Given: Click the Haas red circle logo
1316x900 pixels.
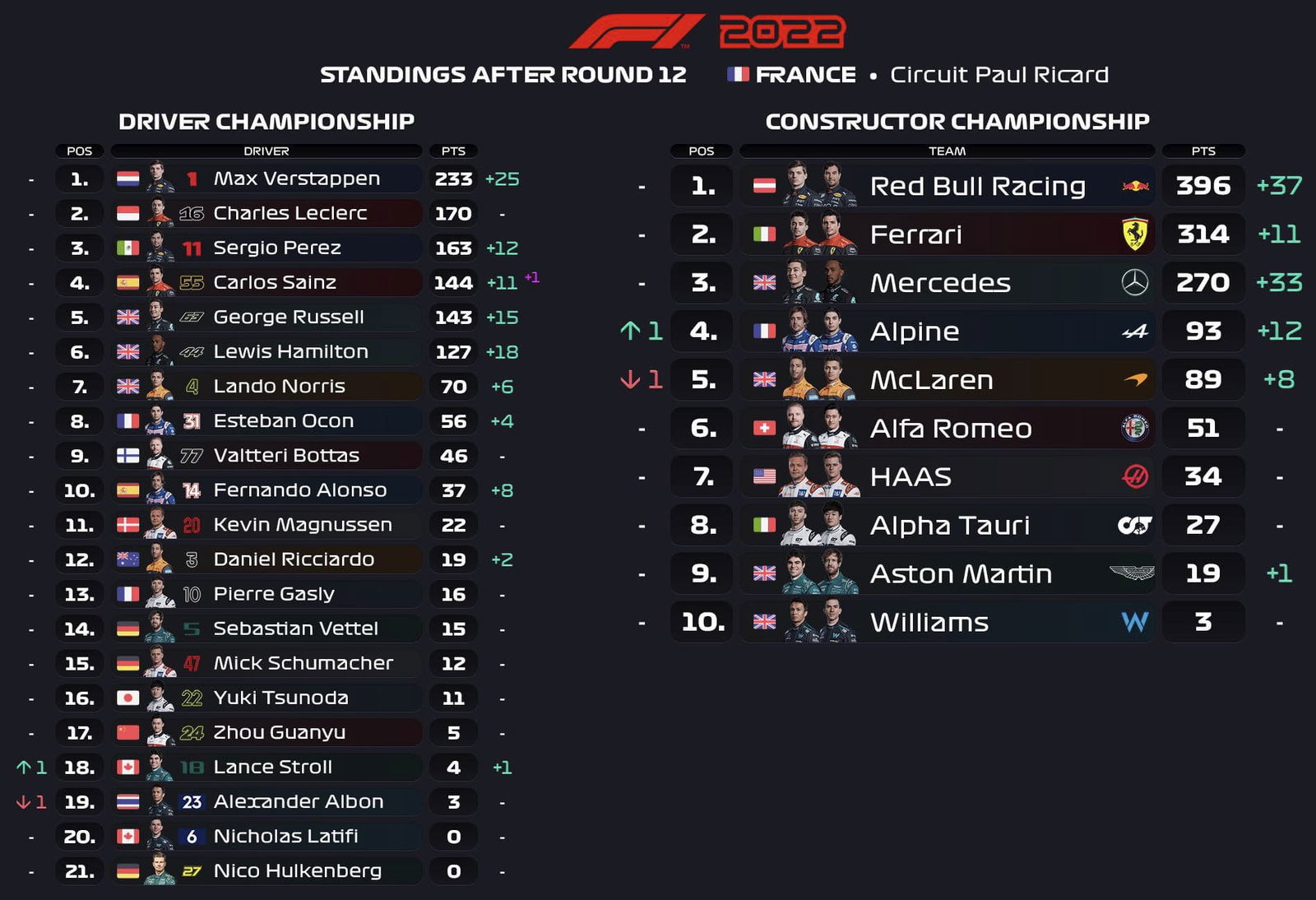Looking at the screenshot, I should [x=1135, y=476].
